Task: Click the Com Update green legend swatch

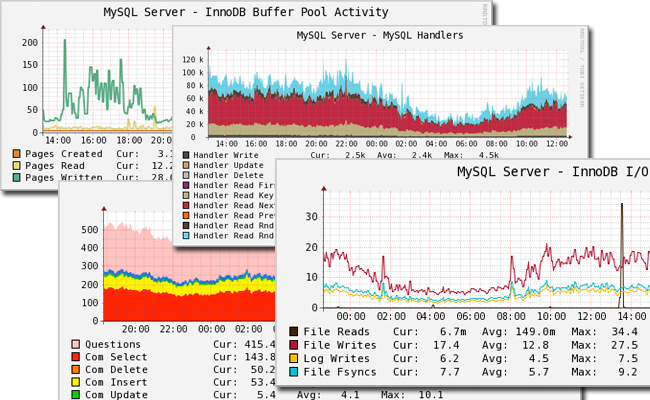Action: [76, 394]
